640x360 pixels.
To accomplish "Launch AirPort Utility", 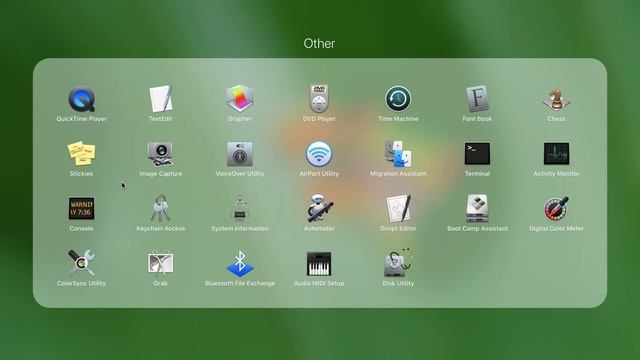I will pyautogui.click(x=319, y=154).
